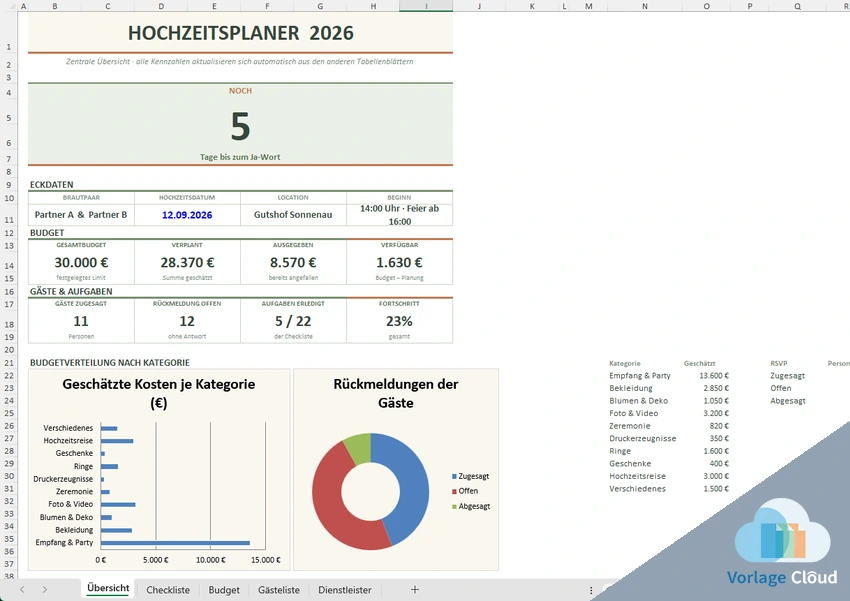Select the 23% Fortschritt value
Screen dimensions: 850x601
click(x=400, y=321)
